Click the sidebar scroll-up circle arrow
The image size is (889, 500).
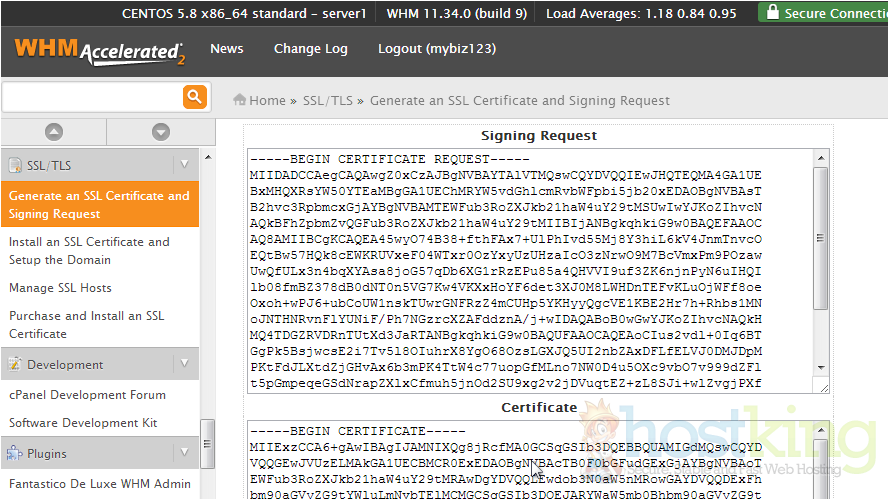(54, 132)
